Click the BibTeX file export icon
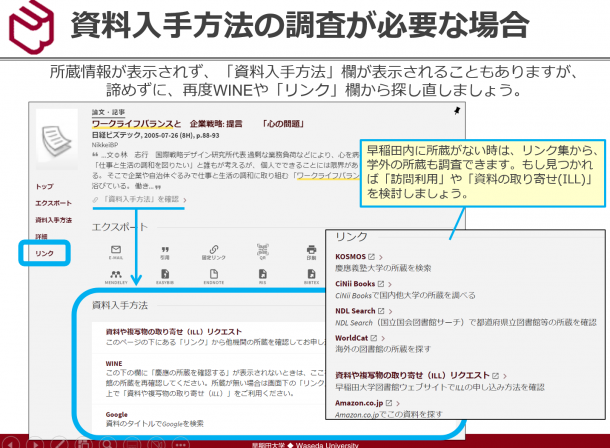The image size is (610, 448). pyautogui.click(x=311, y=274)
